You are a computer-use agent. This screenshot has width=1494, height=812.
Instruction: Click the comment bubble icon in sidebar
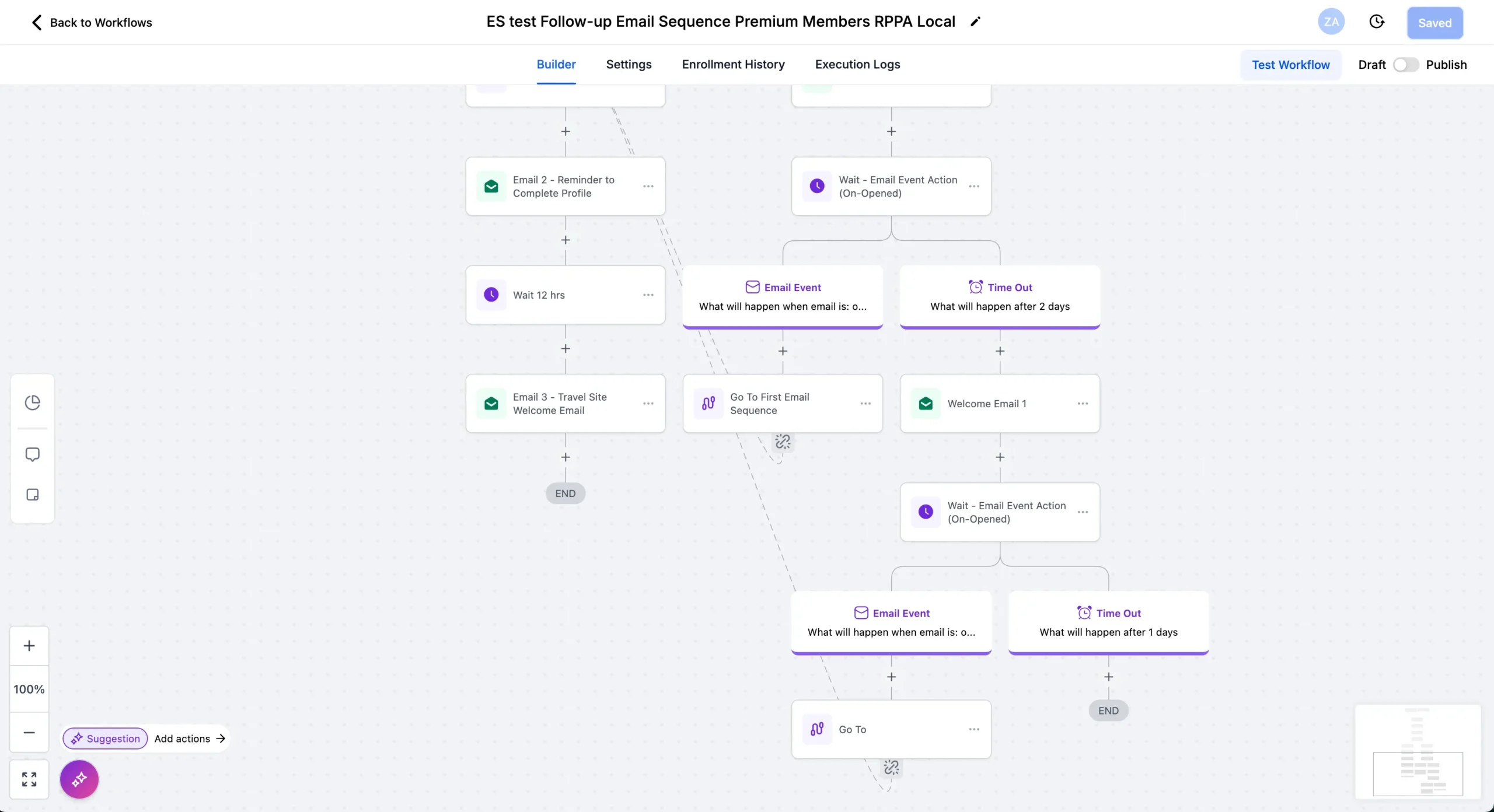[x=33, y=454]
